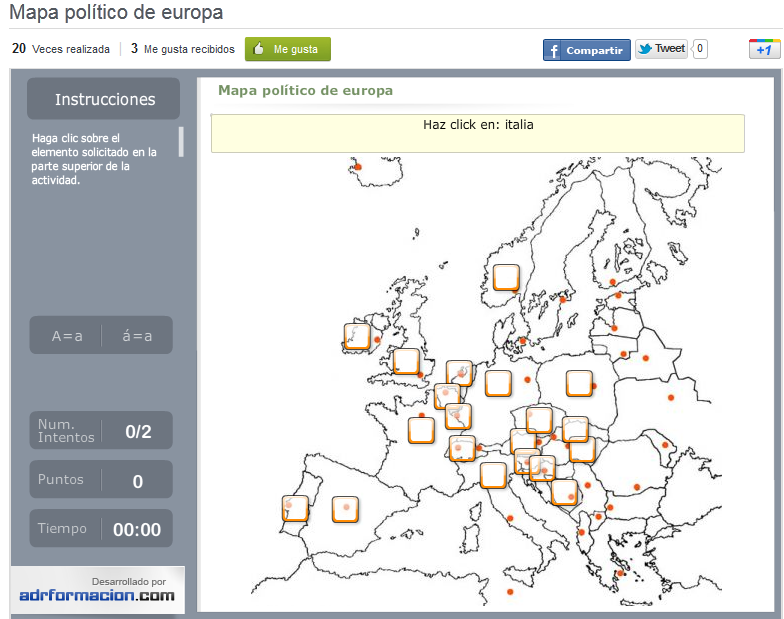Click the Google +1 button
784x619 pixels.
(x=764, y=50)
